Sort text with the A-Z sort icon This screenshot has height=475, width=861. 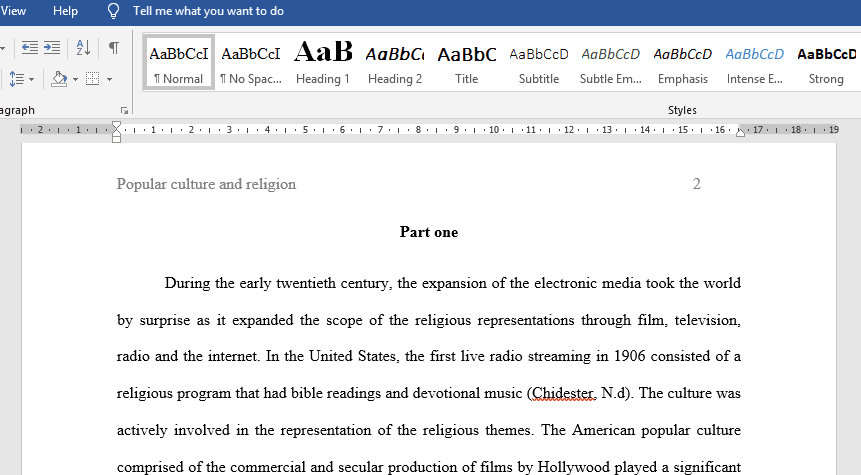pyautogui.click(x=83, y=48)
